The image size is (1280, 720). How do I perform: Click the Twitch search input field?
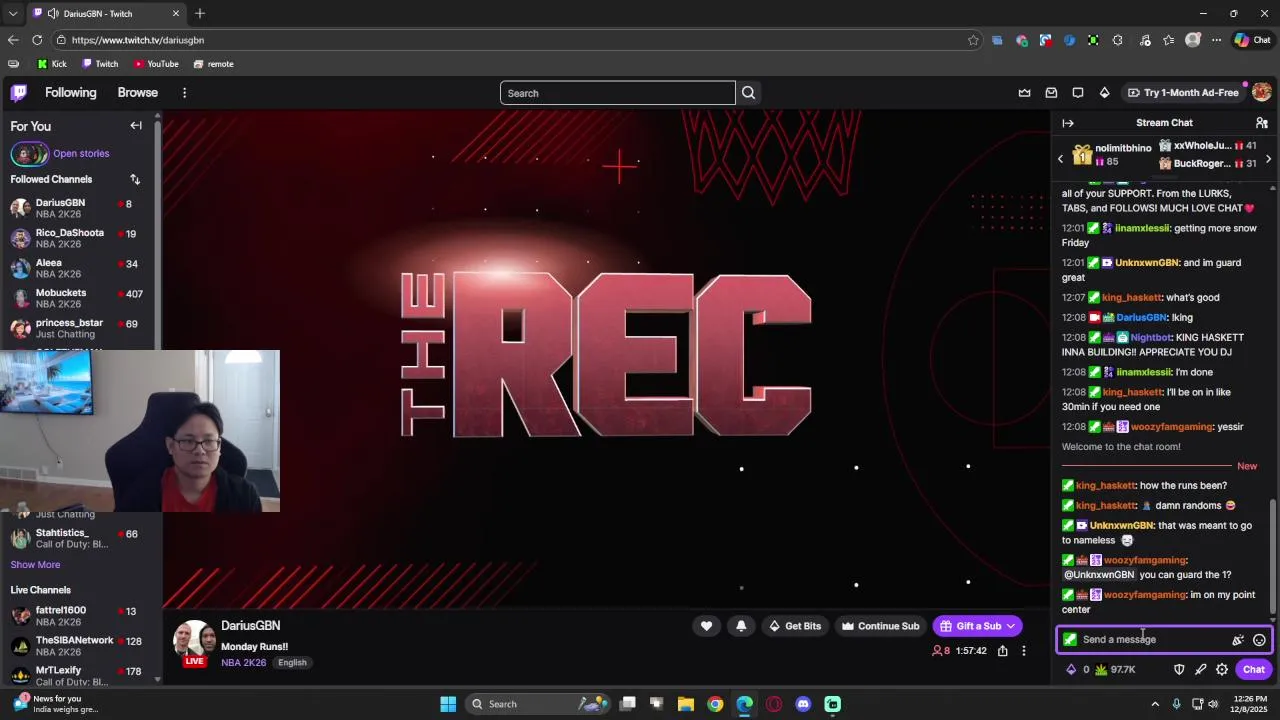[x=618, y=93]
